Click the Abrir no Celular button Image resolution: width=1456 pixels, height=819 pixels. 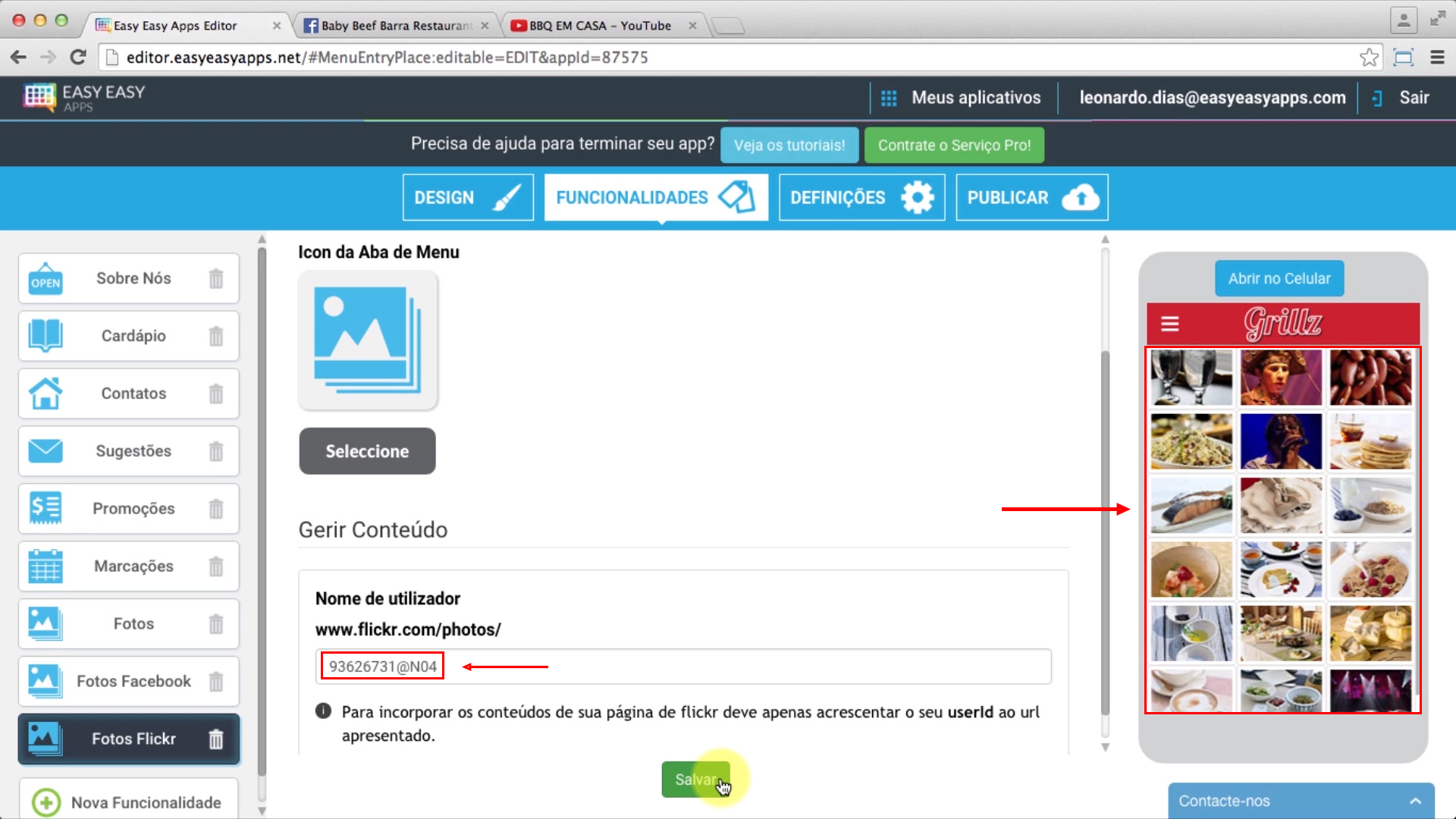(1279, 278)
